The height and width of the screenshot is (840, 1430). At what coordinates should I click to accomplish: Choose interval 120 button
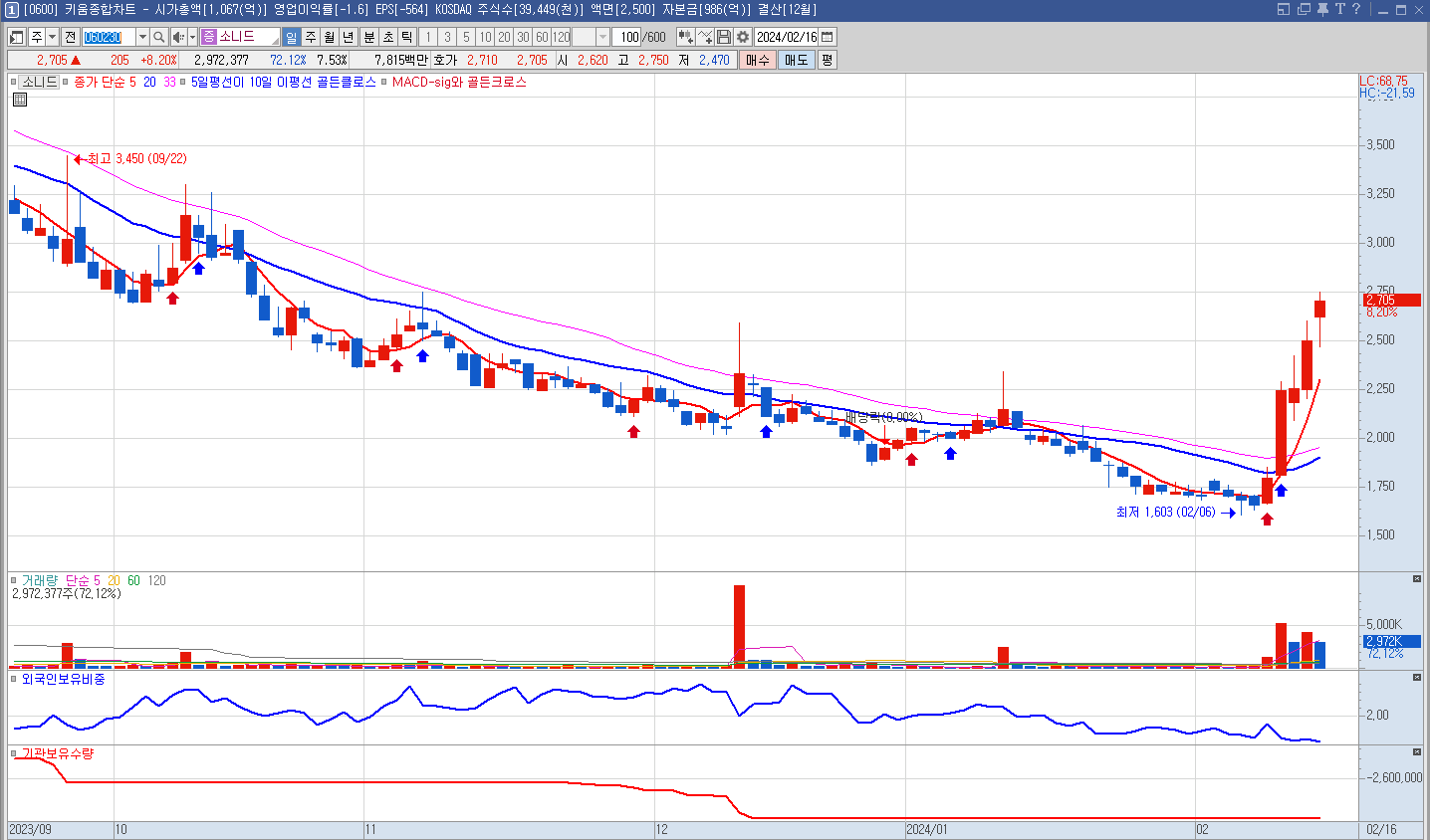(562, 37)
